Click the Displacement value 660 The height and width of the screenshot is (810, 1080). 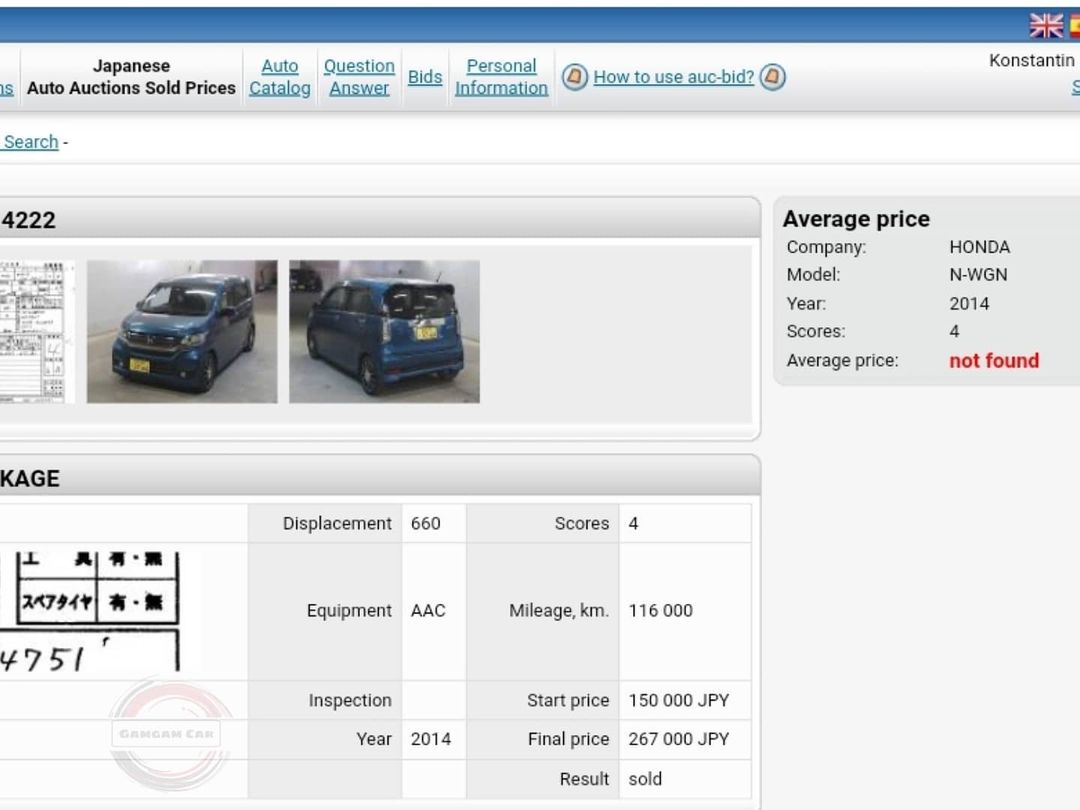[x=425, y=523]
